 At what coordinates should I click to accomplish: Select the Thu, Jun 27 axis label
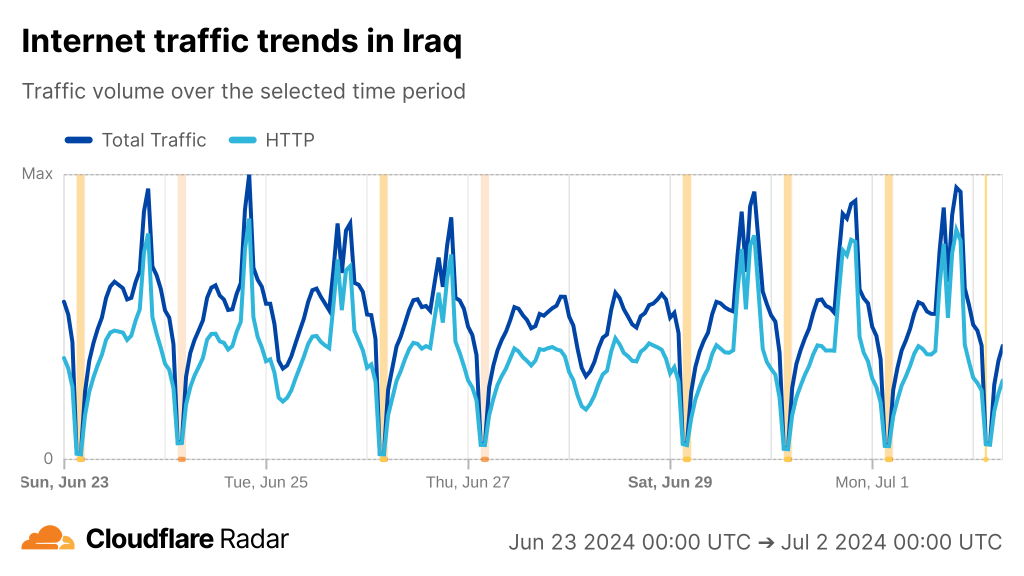pos(468,482)
